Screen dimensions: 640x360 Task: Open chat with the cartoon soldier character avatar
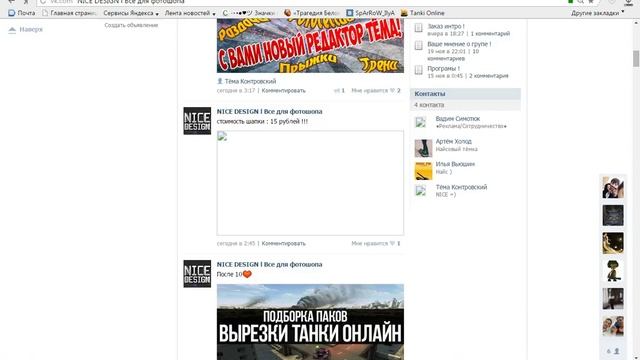[613, 271]
